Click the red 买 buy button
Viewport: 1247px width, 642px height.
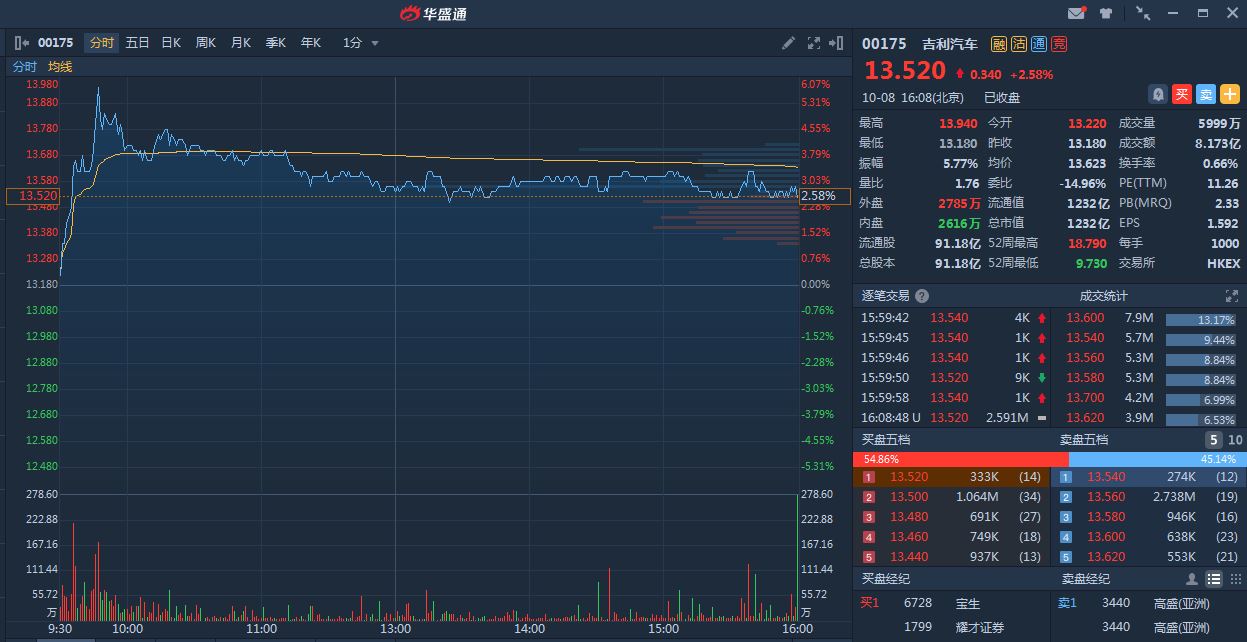point(1182,94)
